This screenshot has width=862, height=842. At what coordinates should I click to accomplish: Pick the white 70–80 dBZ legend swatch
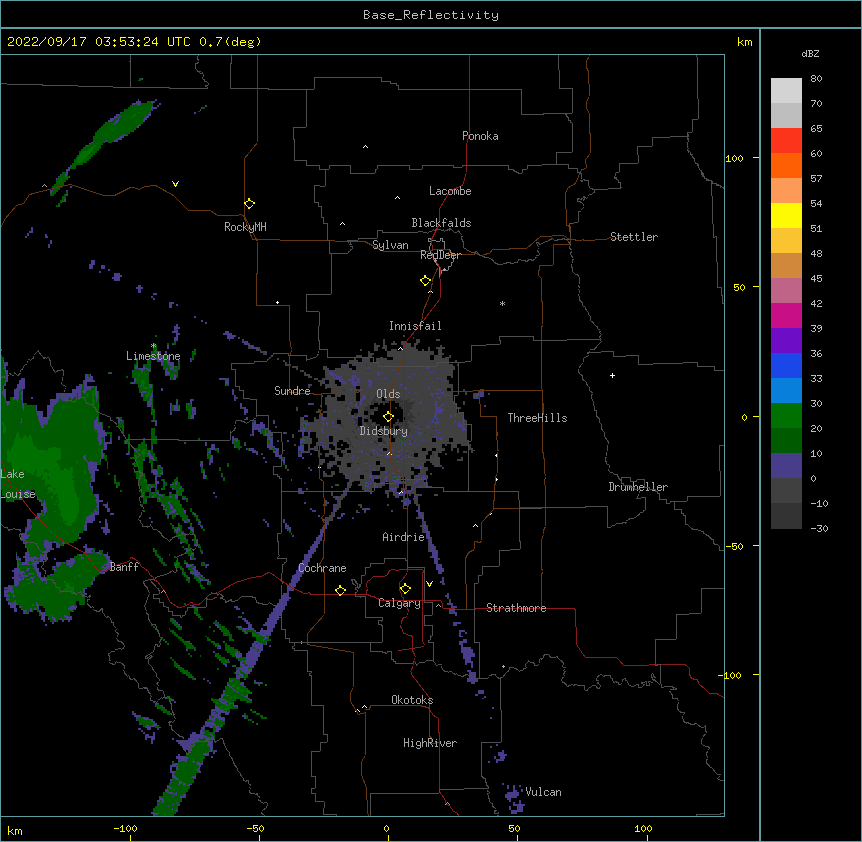[786, 91]
